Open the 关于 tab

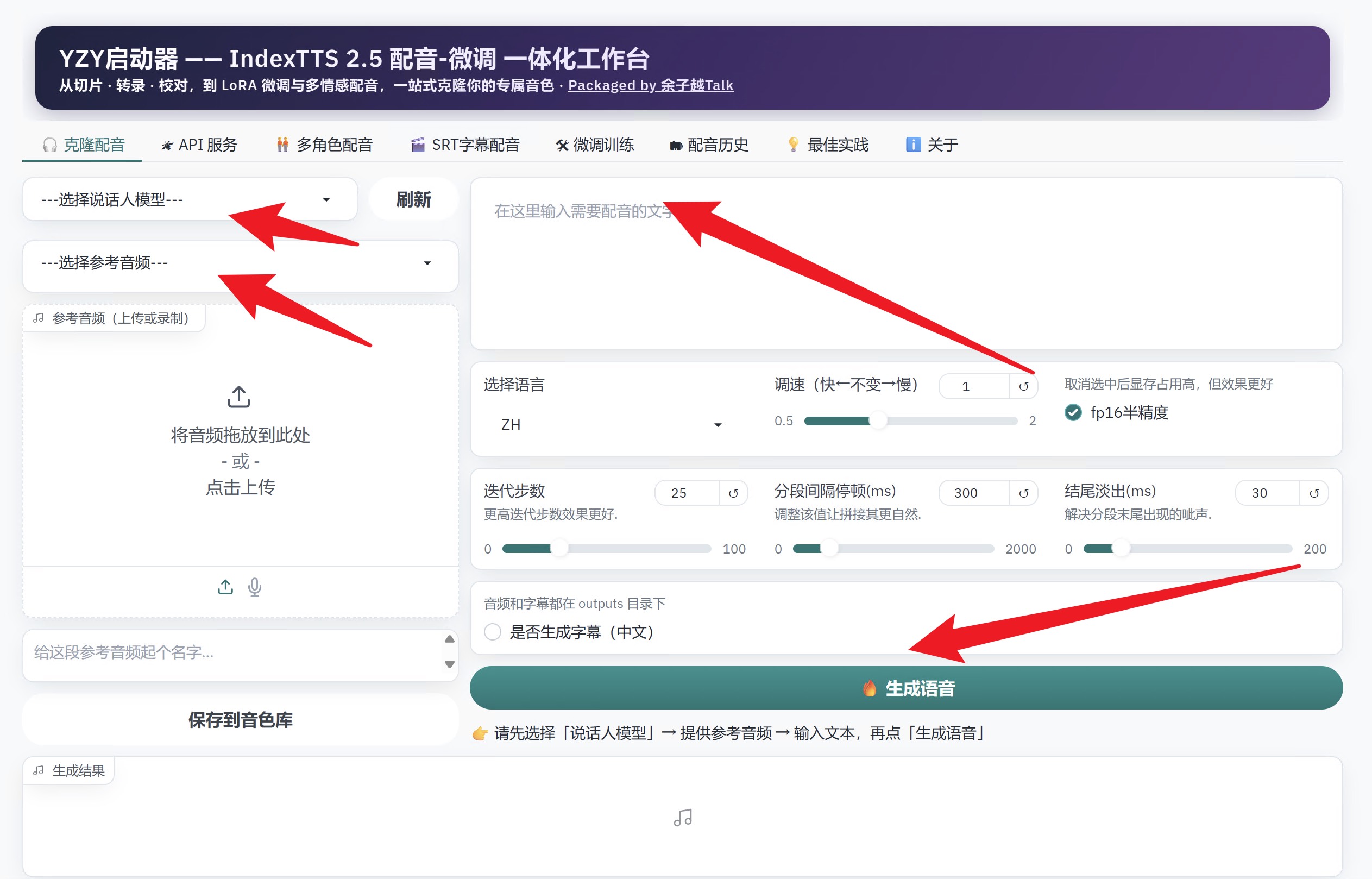pos(932,145)
